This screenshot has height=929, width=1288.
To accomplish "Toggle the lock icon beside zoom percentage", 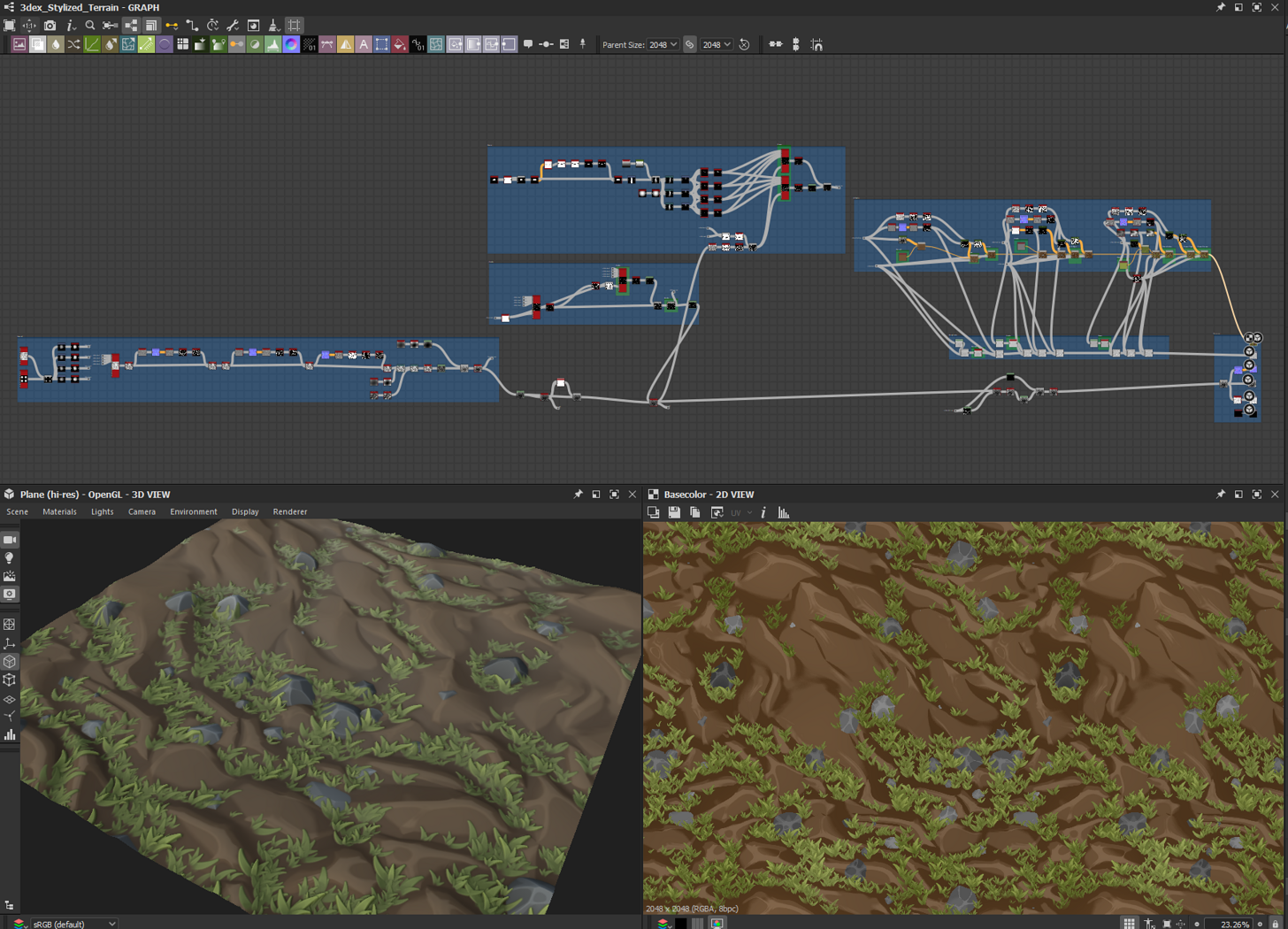I will coord(1275,924).
